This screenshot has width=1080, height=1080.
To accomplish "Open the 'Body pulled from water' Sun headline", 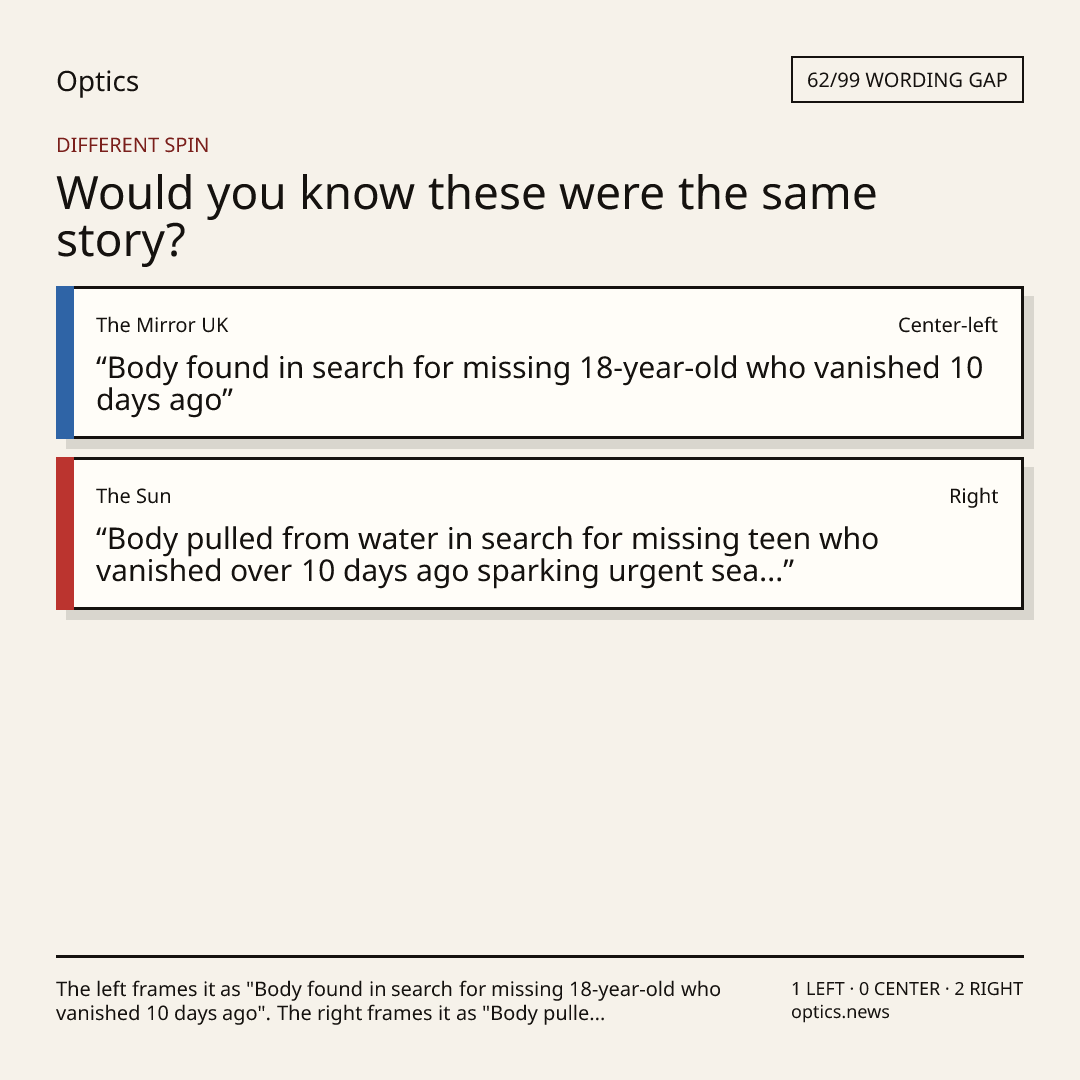I will [x=487, y=554].
